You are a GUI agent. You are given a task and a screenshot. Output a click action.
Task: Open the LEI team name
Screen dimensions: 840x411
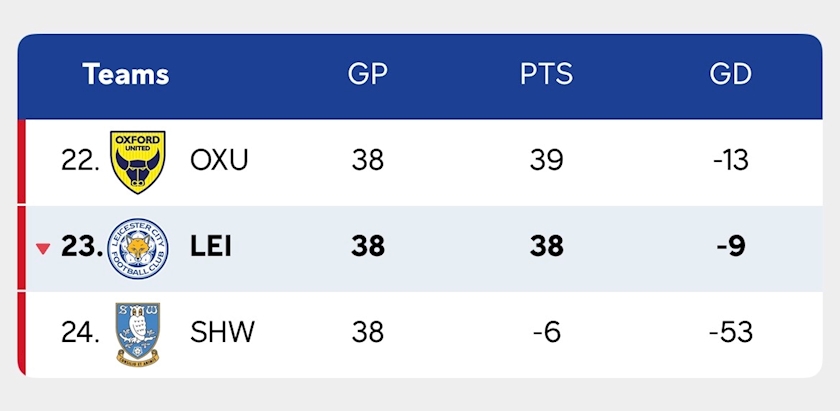(x=211, y=246)
